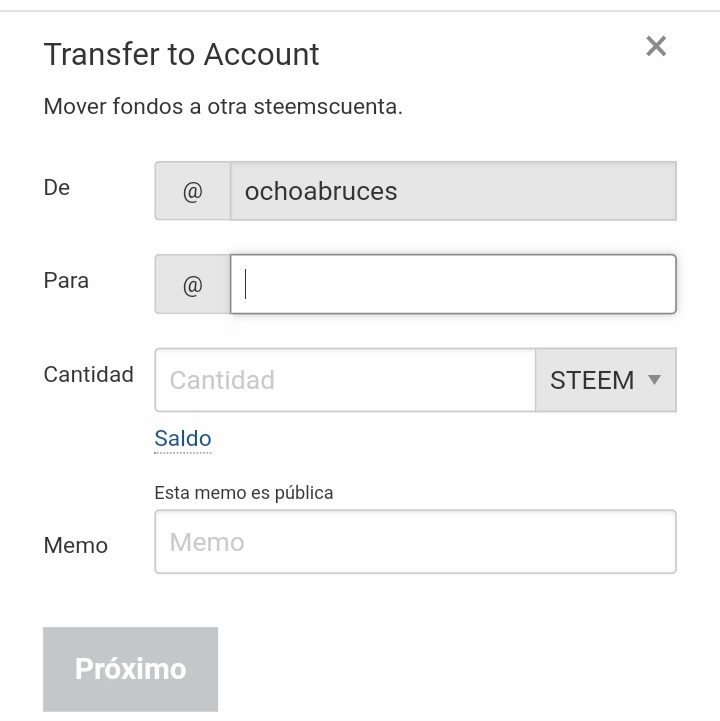Click the De label

pyautogui.click(x=57, y=188)
